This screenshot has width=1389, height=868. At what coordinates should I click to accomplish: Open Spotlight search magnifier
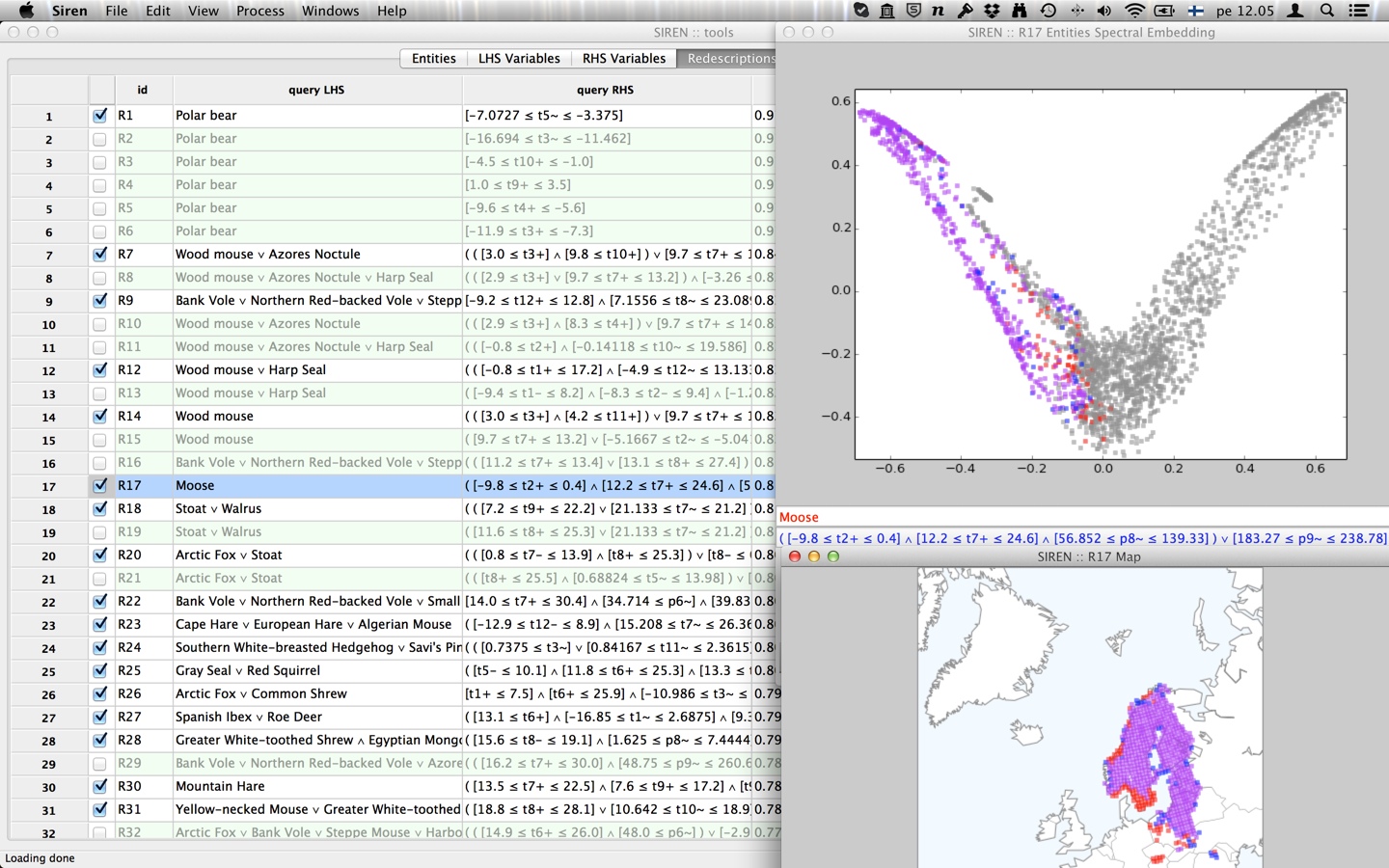(x=1327, y=11)
